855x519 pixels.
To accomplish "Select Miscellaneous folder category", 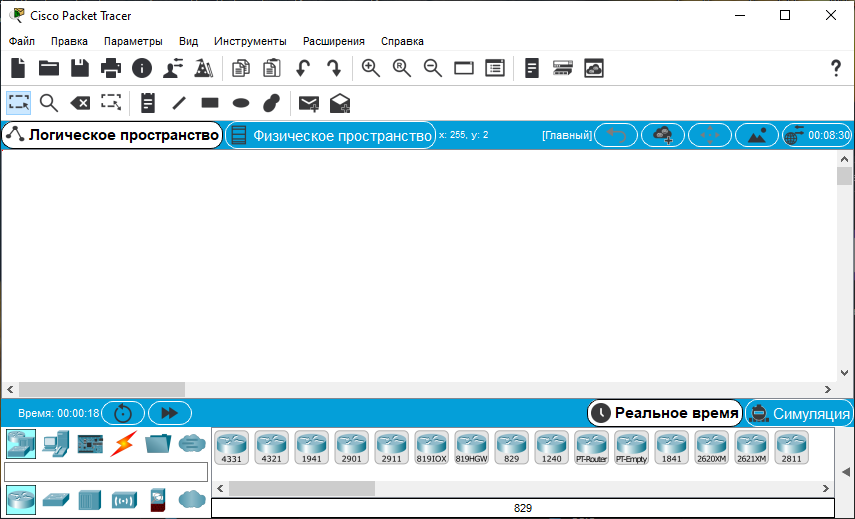I will pos(158,444).
